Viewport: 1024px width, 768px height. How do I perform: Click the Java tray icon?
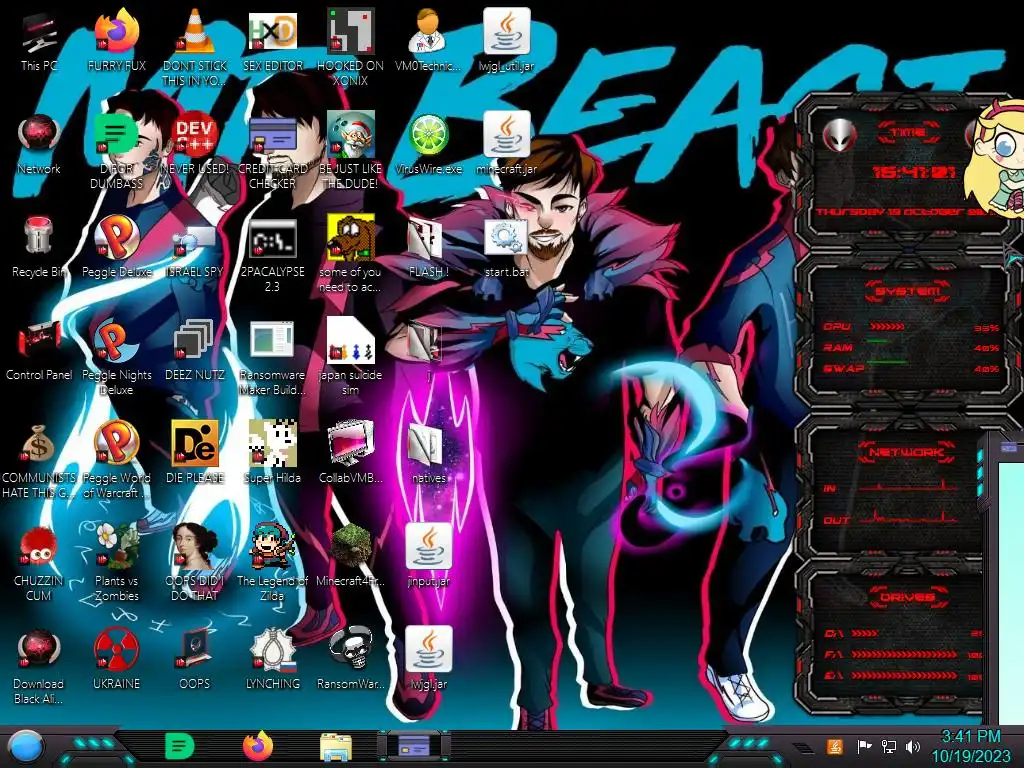click(834, 746)
